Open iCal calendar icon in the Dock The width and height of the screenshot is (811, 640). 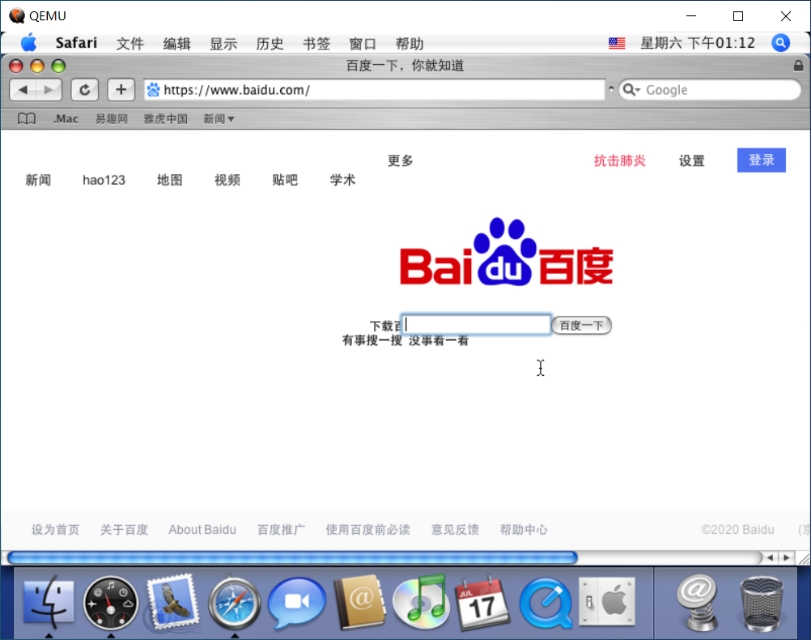point(481,603)
